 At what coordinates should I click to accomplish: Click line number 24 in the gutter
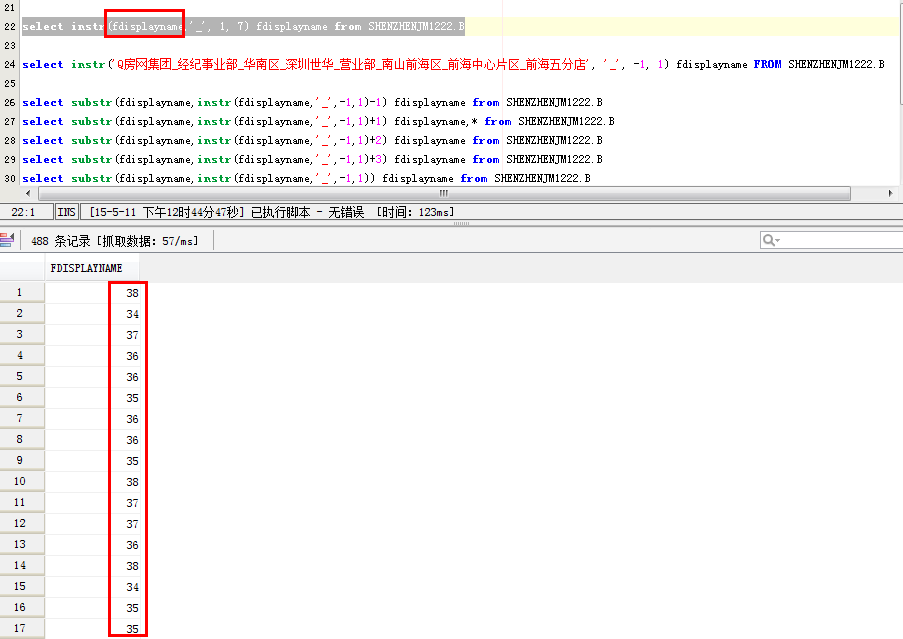pyautogui.click(x=10, y=64)
